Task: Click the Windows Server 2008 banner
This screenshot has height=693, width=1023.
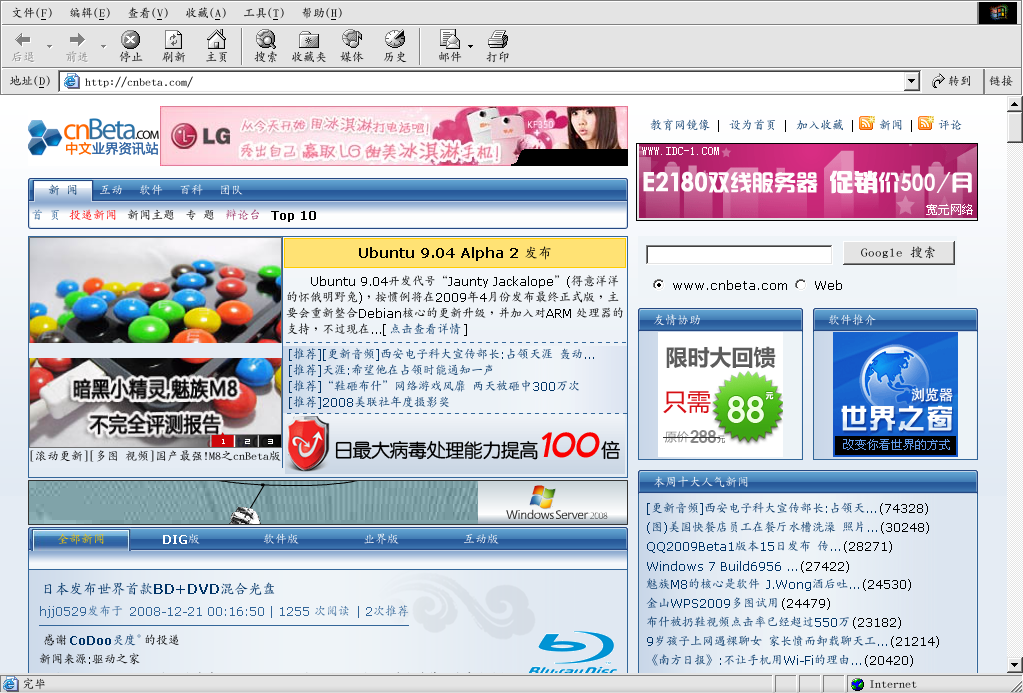Action: 328,502
